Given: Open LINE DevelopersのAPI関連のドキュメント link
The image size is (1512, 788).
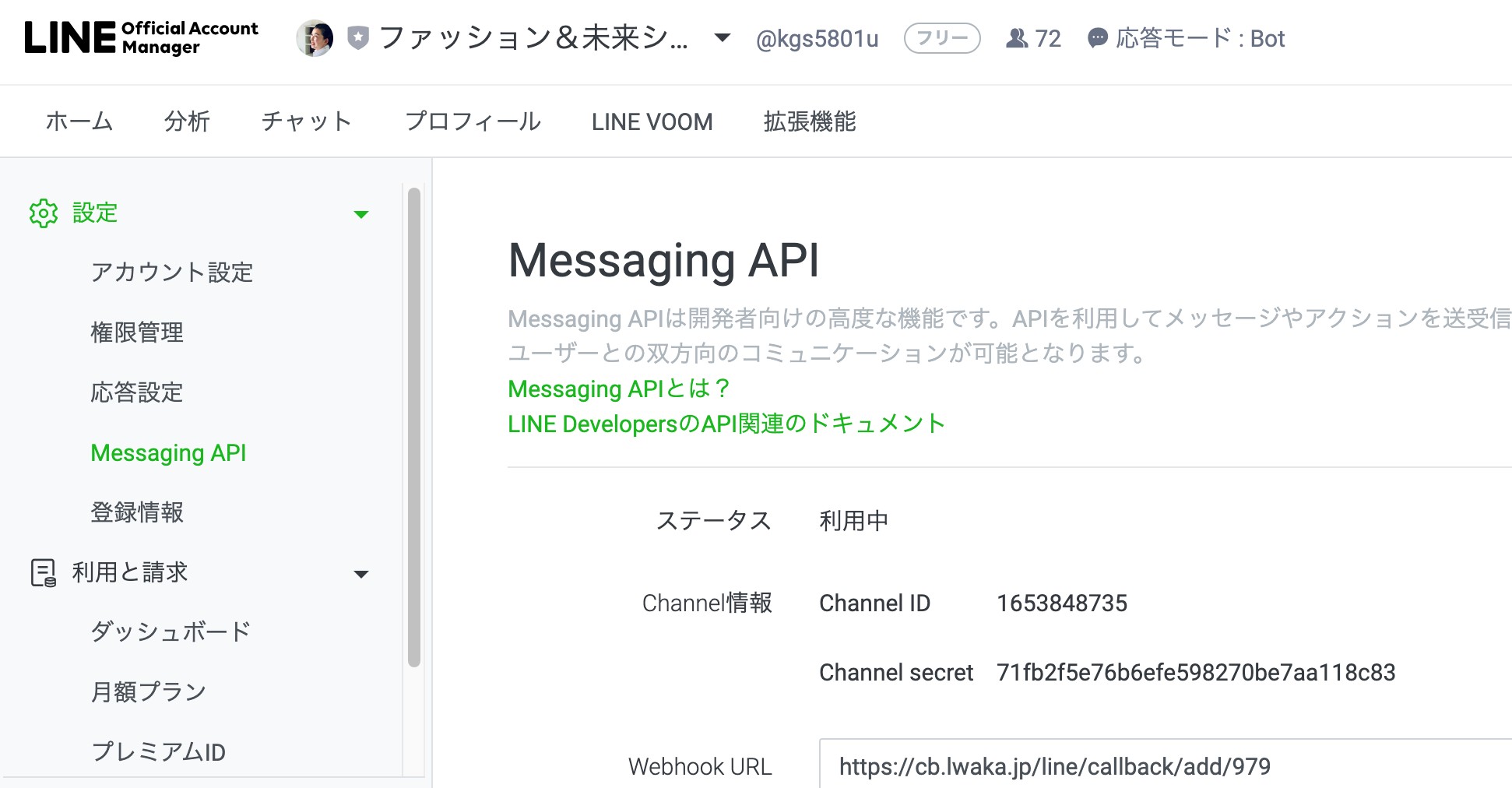Looking at the screenshot, I should coord(726,424).
